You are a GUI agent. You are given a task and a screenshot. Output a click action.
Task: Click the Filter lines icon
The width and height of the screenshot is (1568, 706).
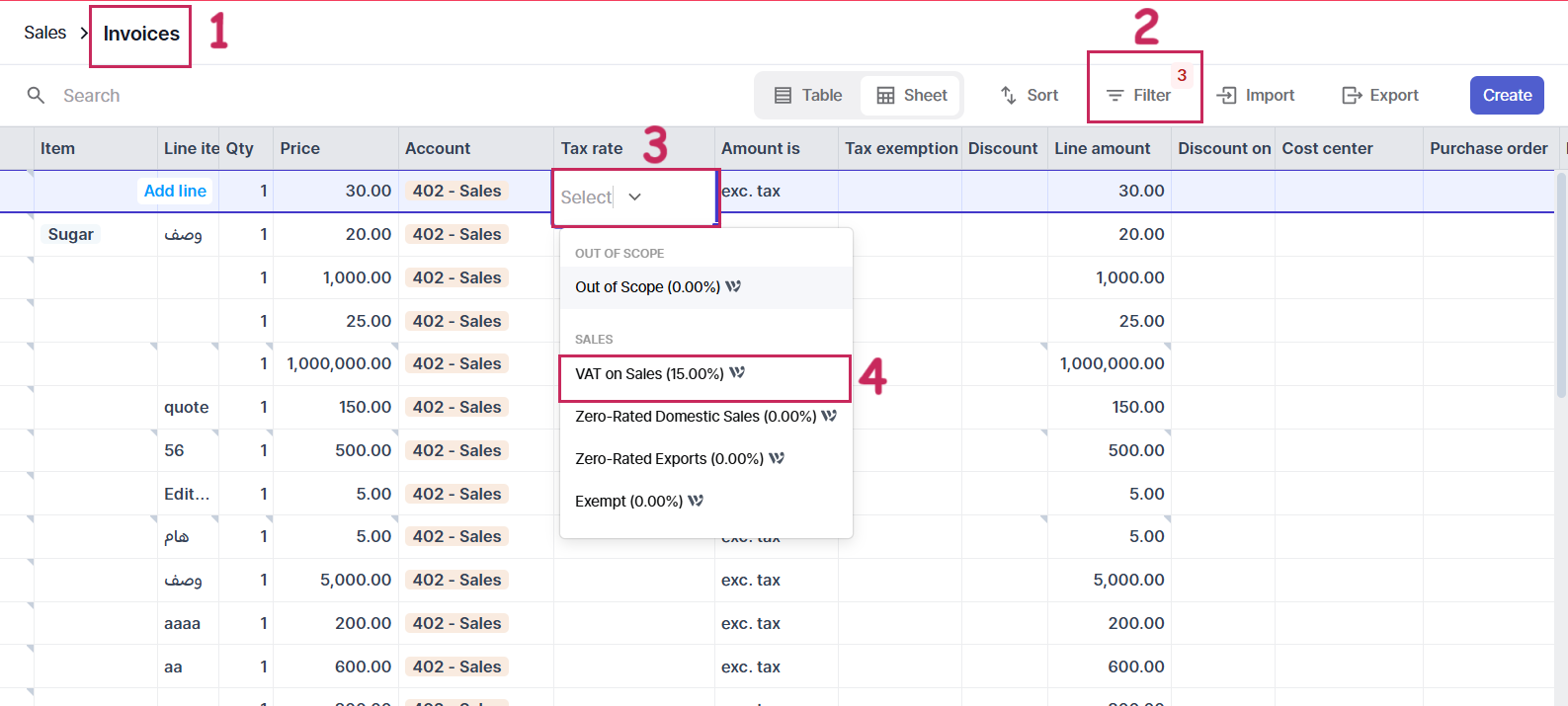pos(1114,95)
